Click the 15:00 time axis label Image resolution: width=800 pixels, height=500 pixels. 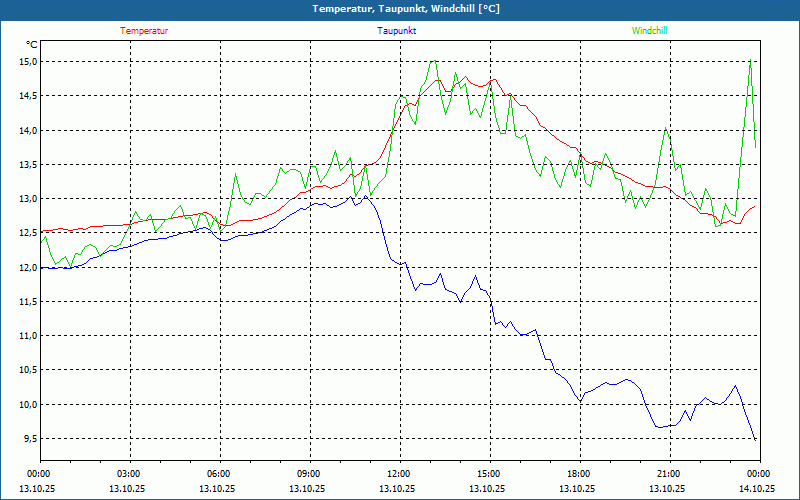pos(490,473)
